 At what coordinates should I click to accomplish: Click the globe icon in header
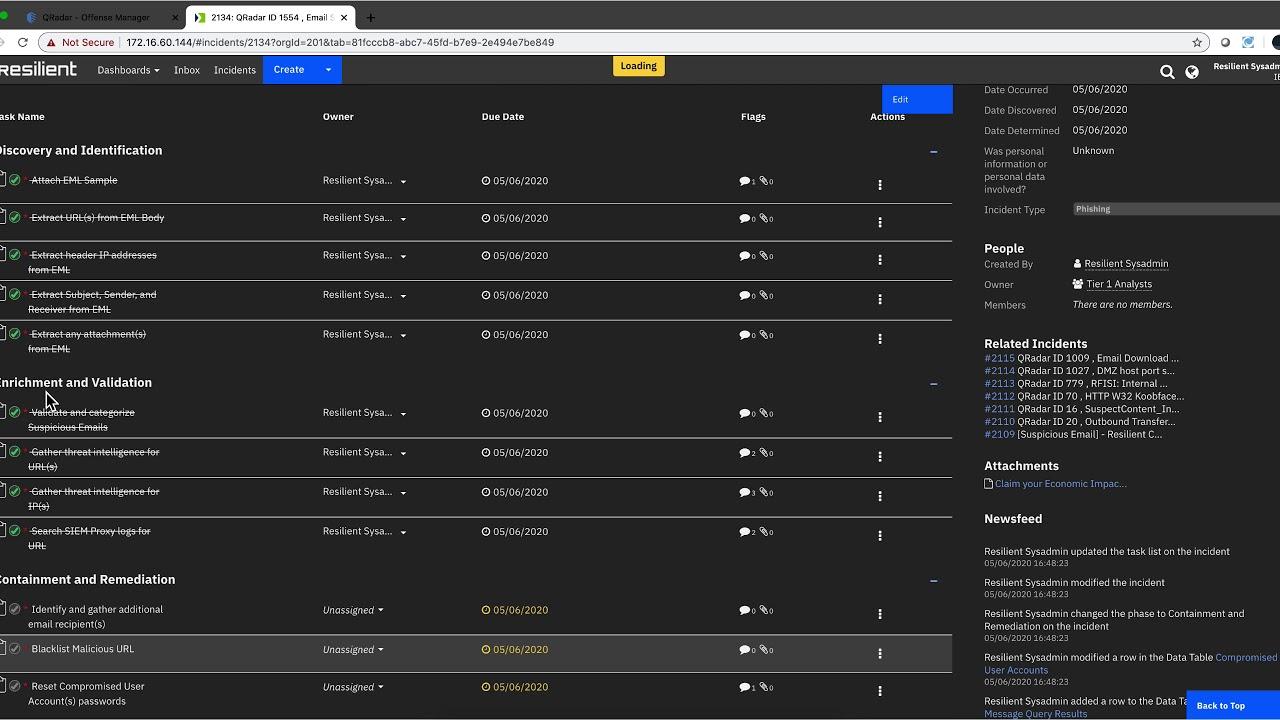click(1192, 72)
